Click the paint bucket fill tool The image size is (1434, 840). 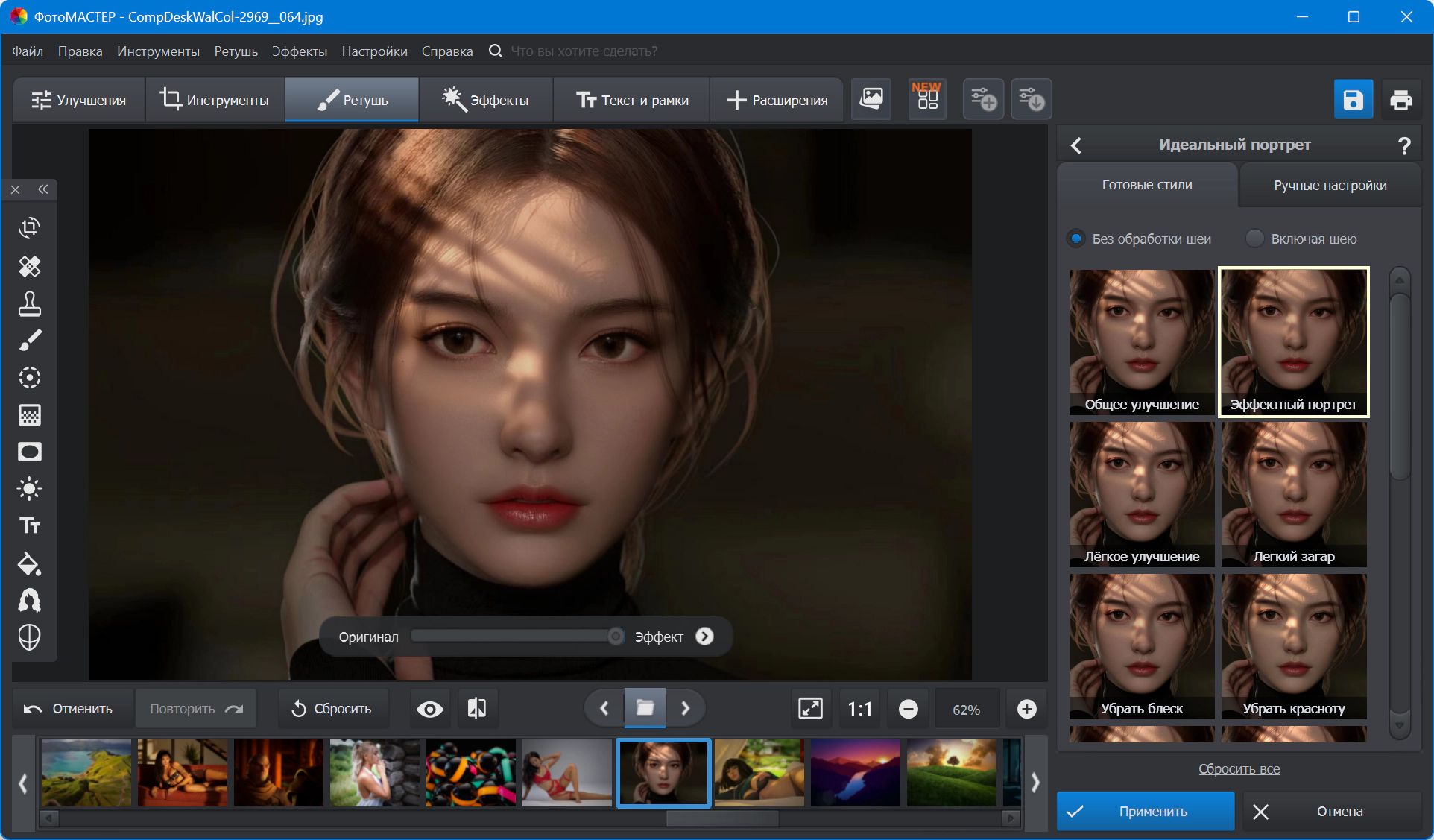pos(29,564)
